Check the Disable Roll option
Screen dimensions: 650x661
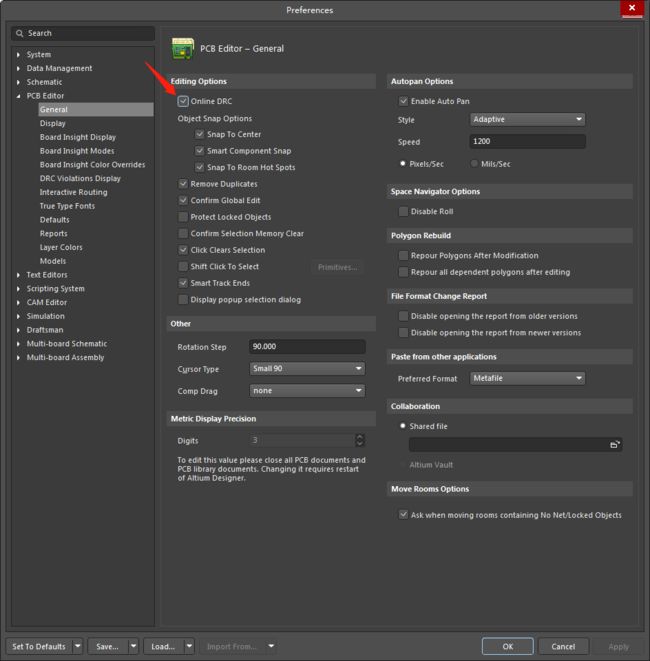coord(403,211)
